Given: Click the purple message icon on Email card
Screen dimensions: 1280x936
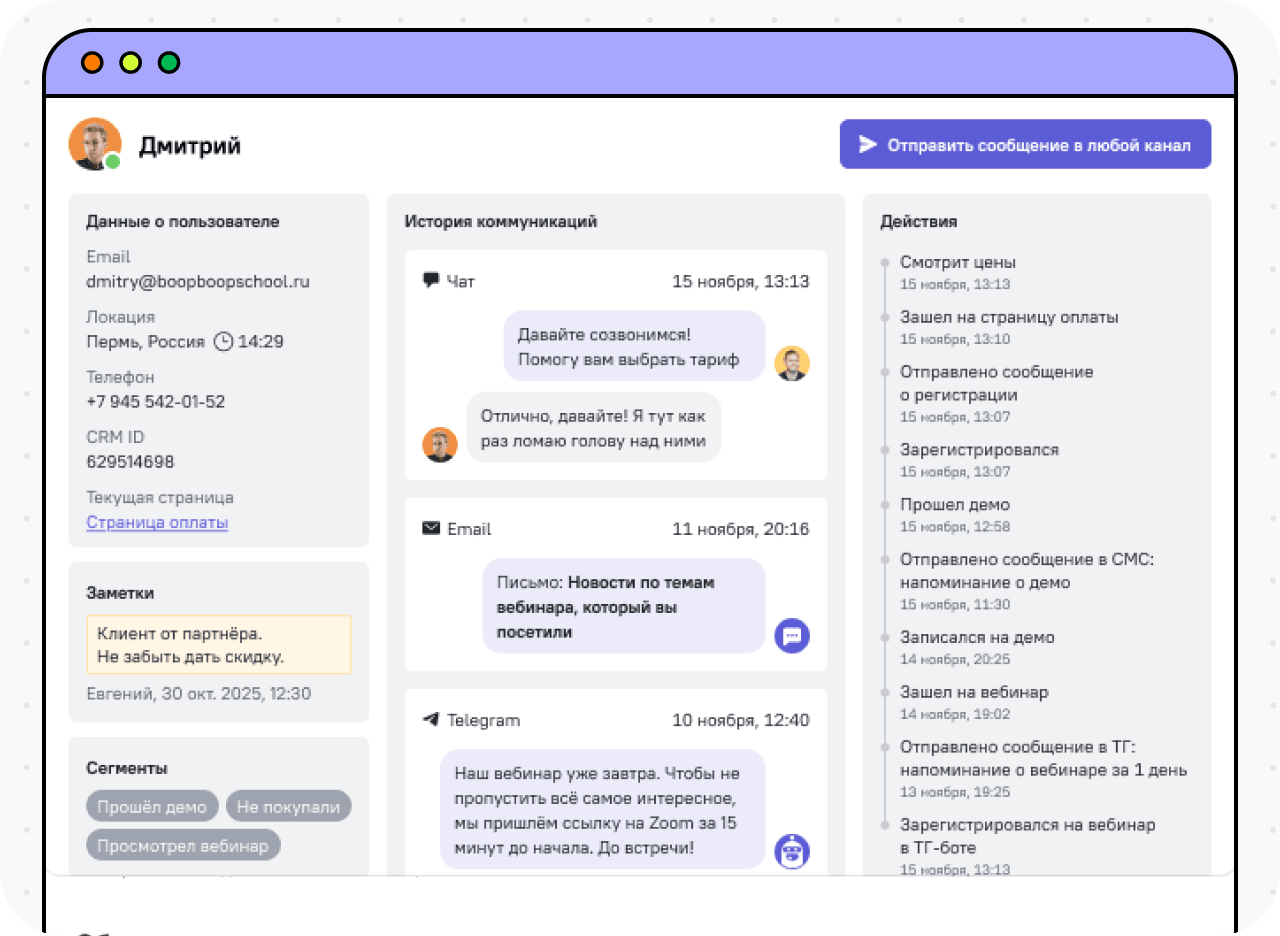Looking at the screenshot, I should pyautogui.click(x=792, y=635).
